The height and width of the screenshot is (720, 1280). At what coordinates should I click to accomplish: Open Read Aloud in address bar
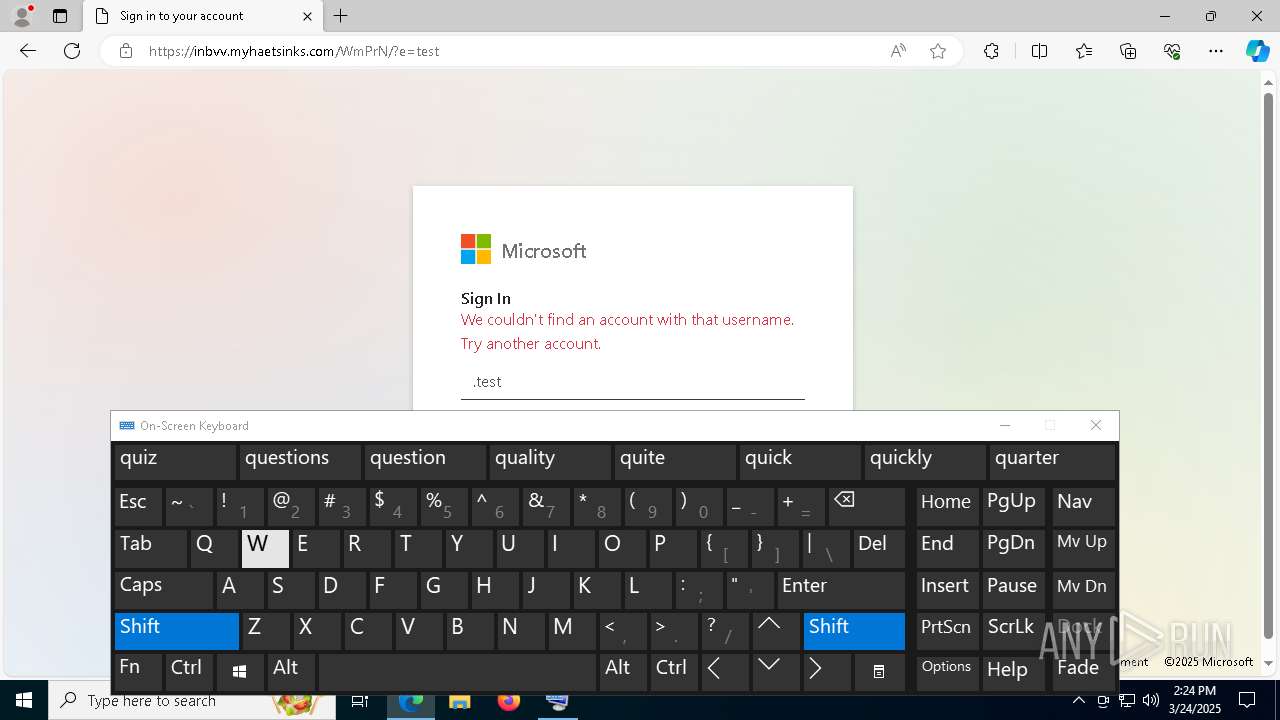[x=898, y=51]
